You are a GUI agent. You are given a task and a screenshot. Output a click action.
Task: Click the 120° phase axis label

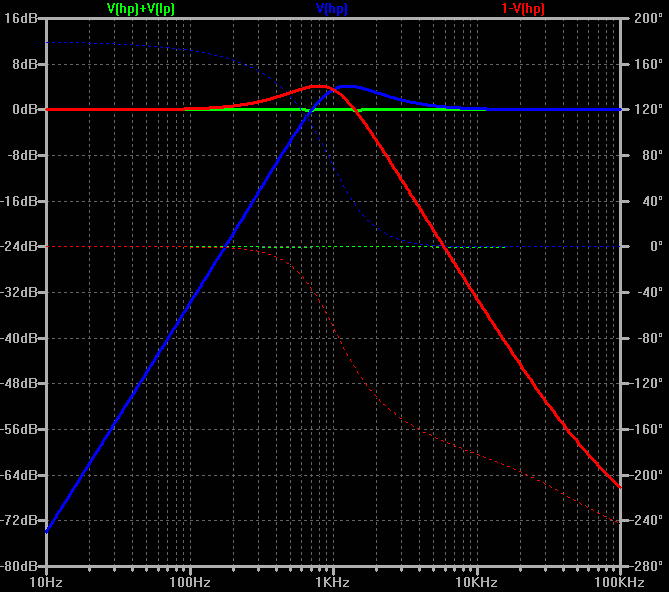649,110
